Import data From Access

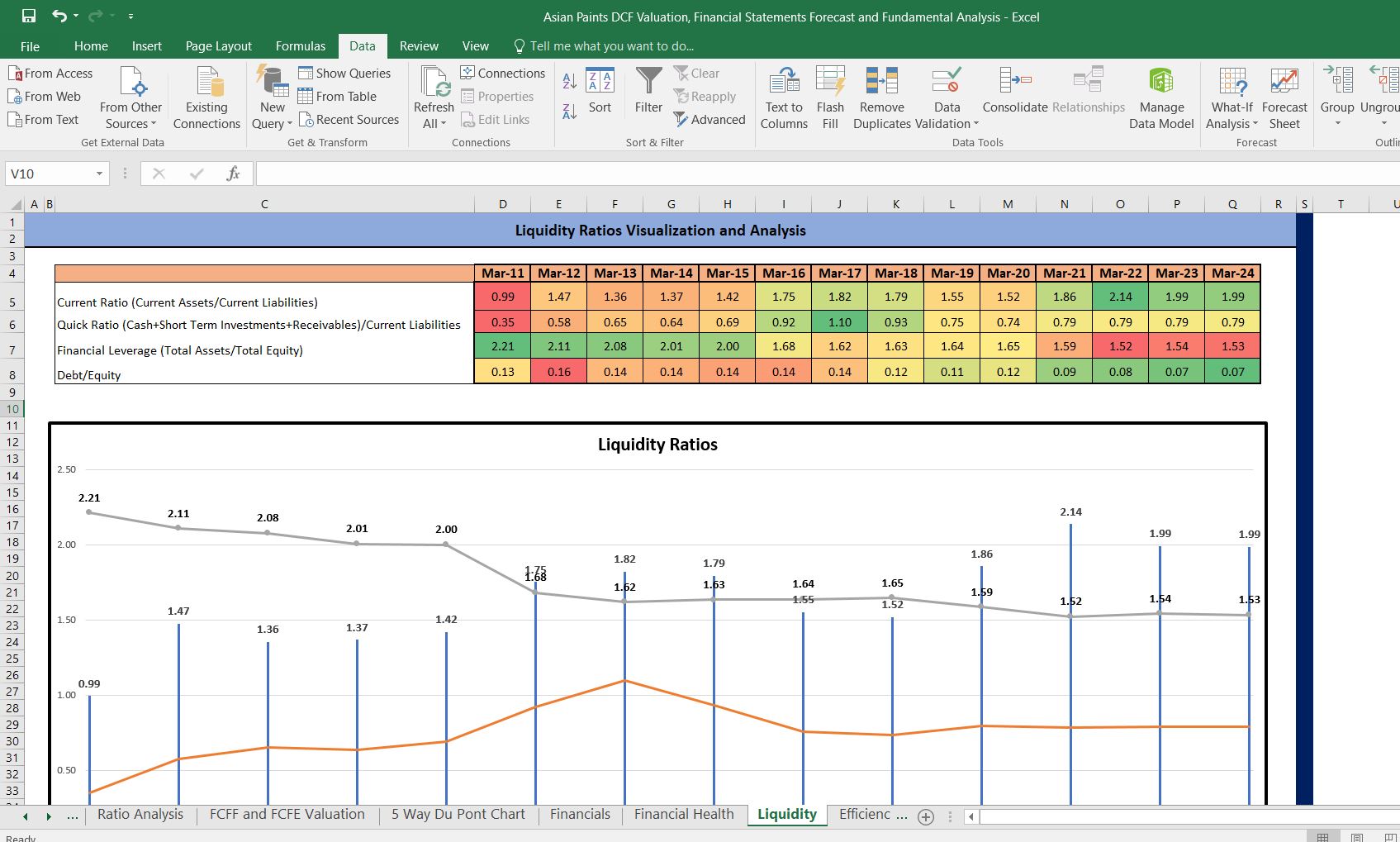(x=50, y=74)
